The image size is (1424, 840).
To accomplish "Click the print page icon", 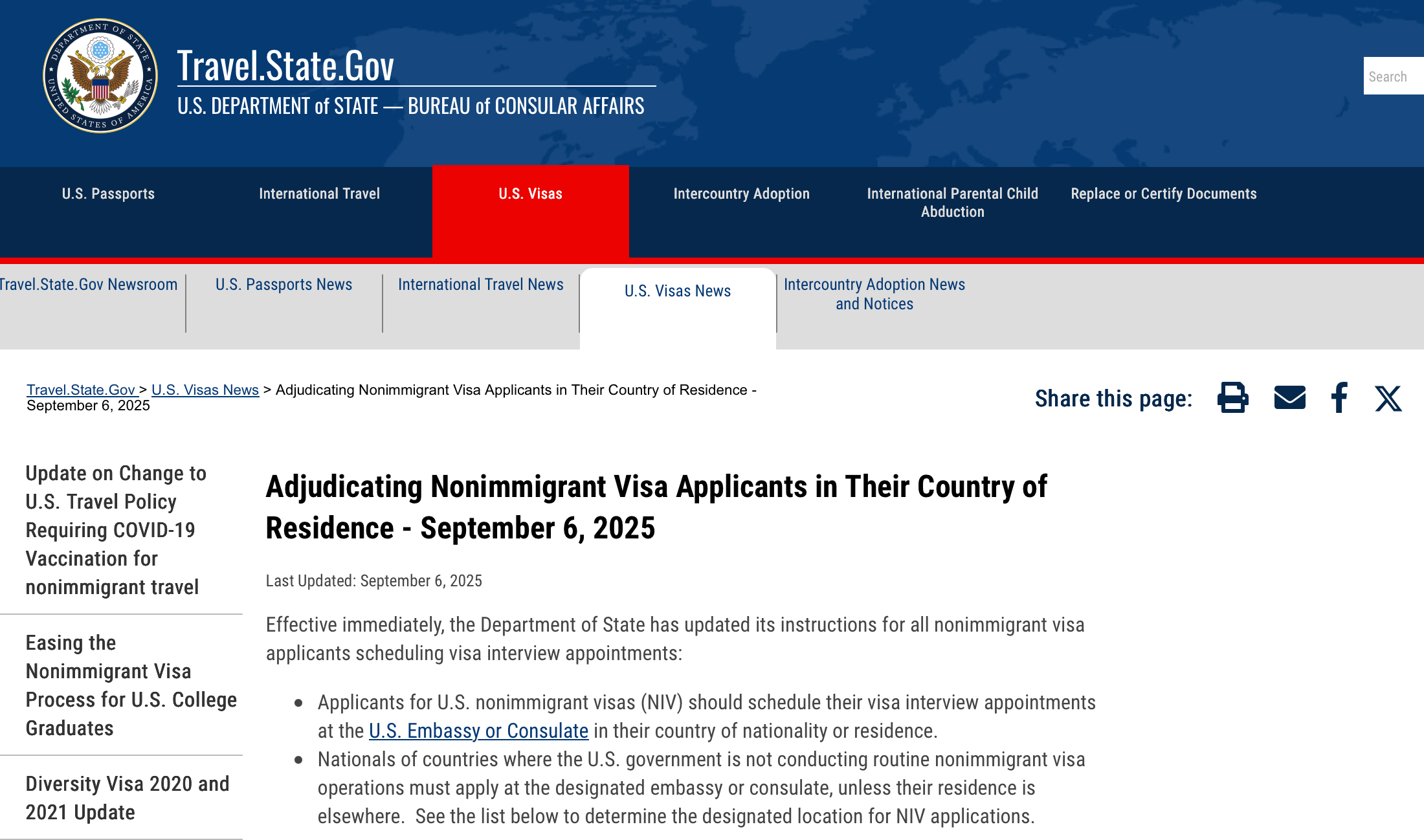I will click(1232, 398).
